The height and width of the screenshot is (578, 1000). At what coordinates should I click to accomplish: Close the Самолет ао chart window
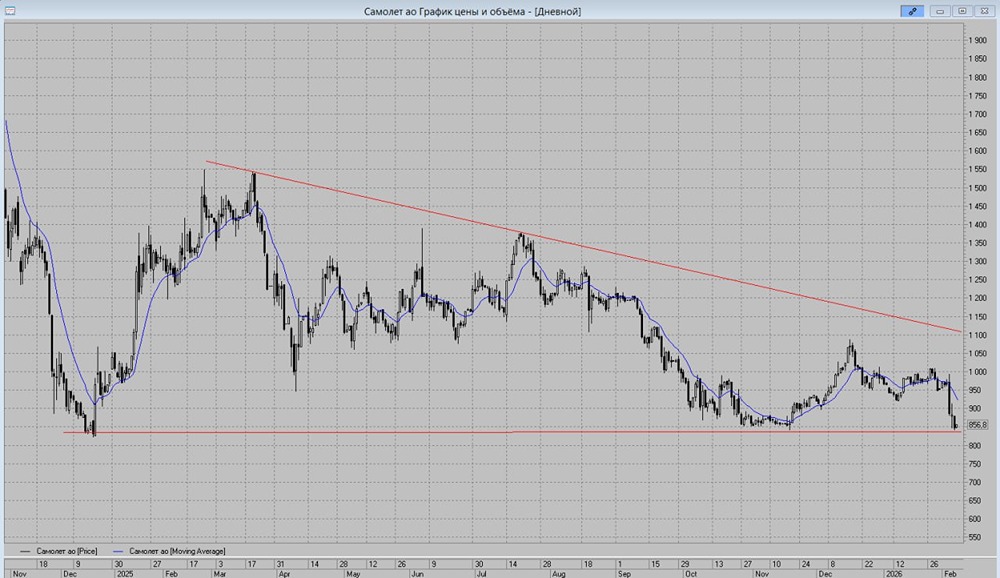coord(984,11)
